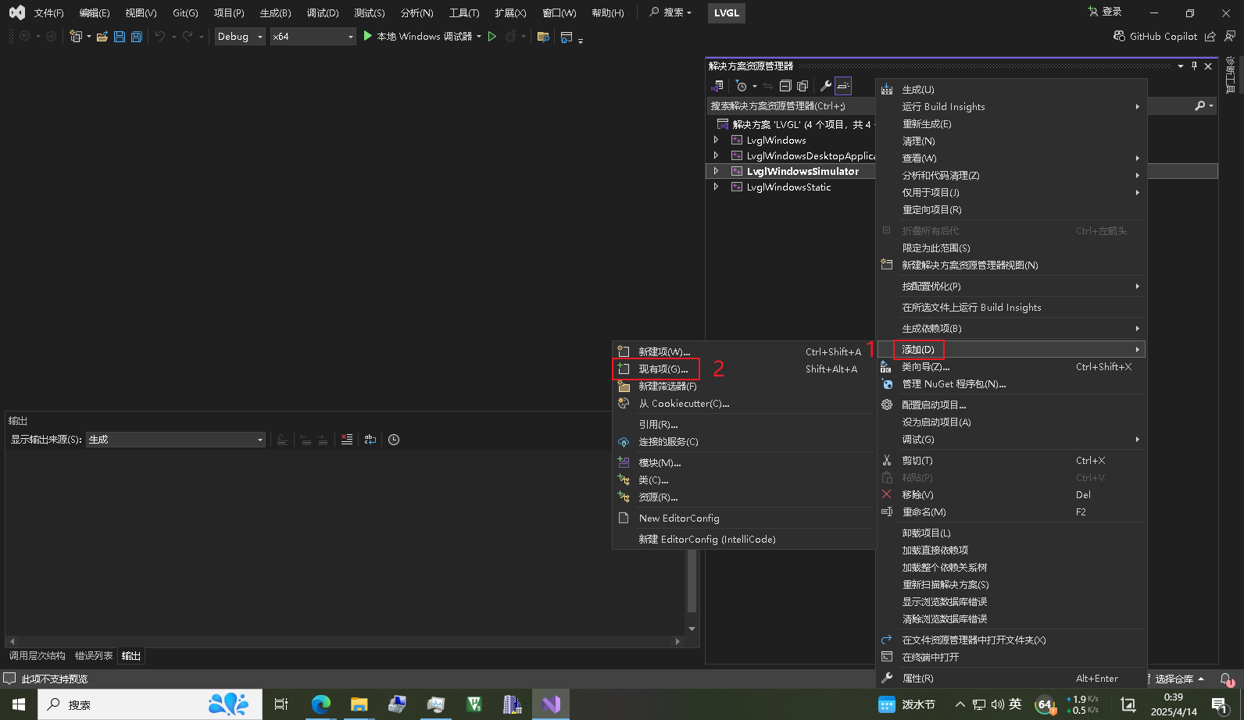Select 解决方案 'LVGL' root node
Viewport: 1244px width, 720px height.
point(803,125)
